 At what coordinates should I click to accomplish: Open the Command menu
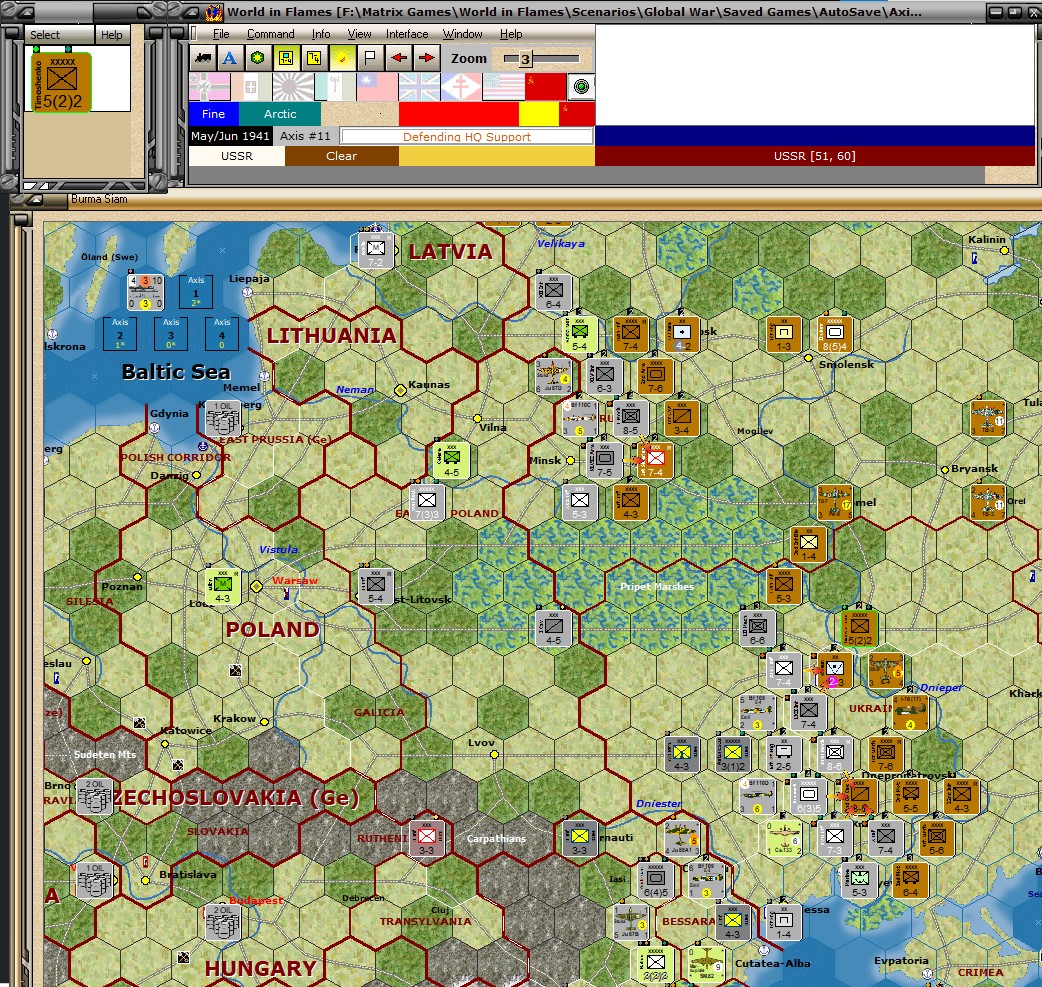[x=270, y=34]
